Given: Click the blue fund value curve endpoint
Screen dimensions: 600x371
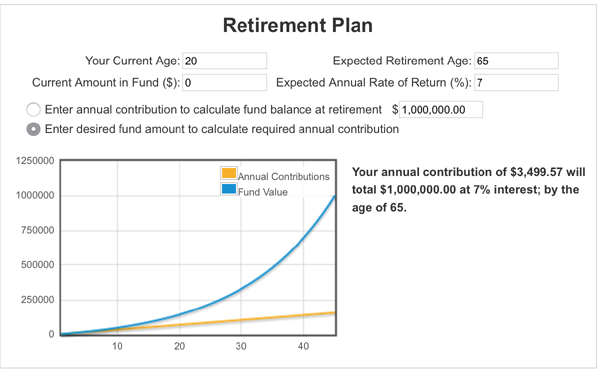Looking at the screenshot, I should pyautogui.click(x=334, y=197).
